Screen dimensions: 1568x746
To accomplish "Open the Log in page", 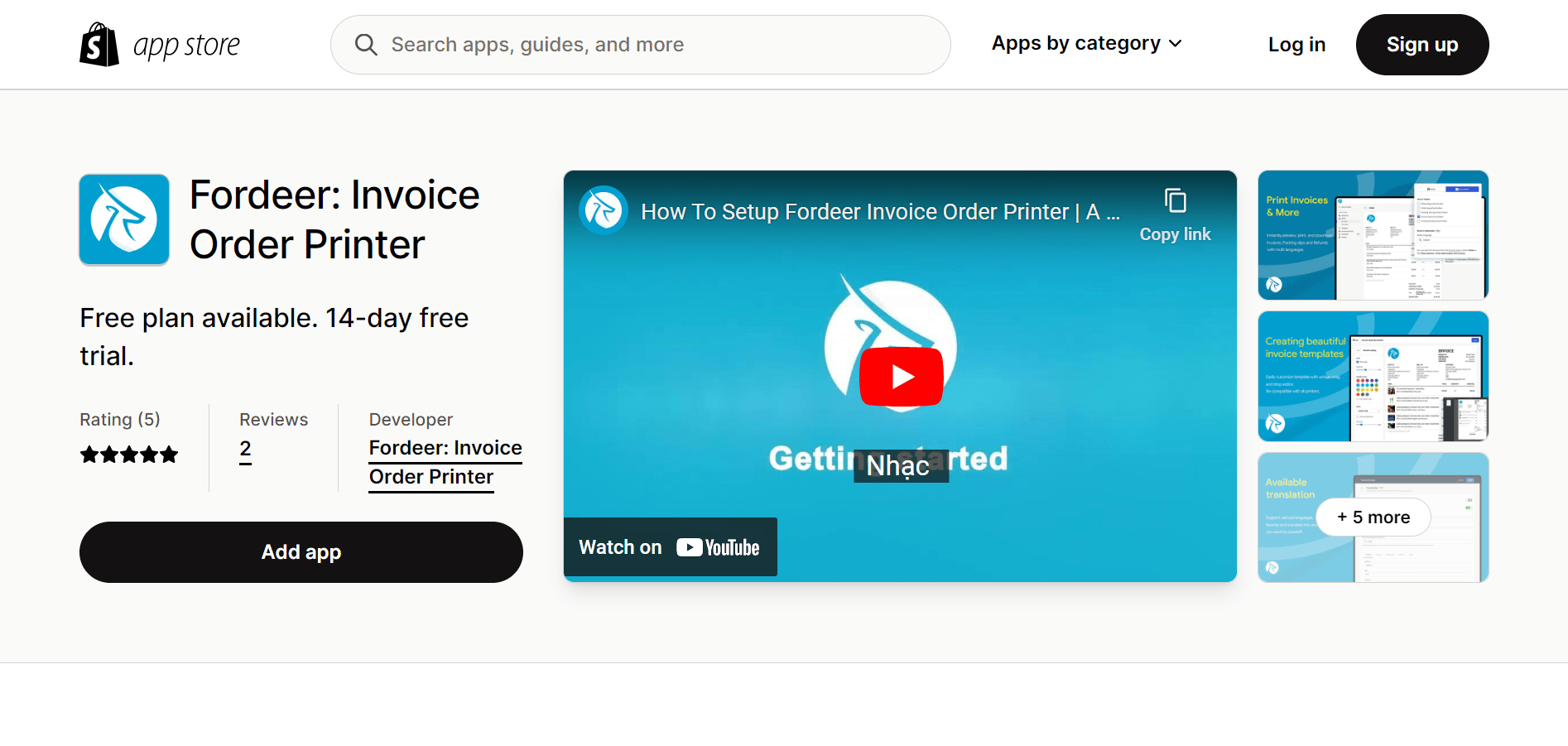I will pos(1296,45).
